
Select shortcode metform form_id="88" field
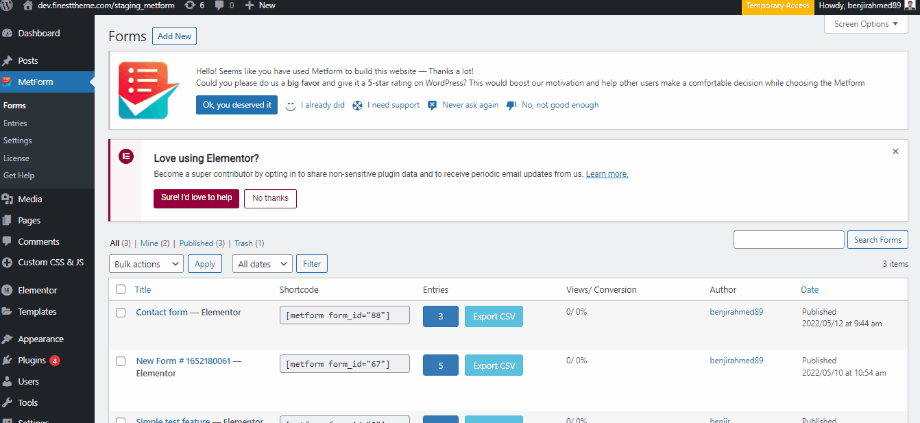(344, 316)
